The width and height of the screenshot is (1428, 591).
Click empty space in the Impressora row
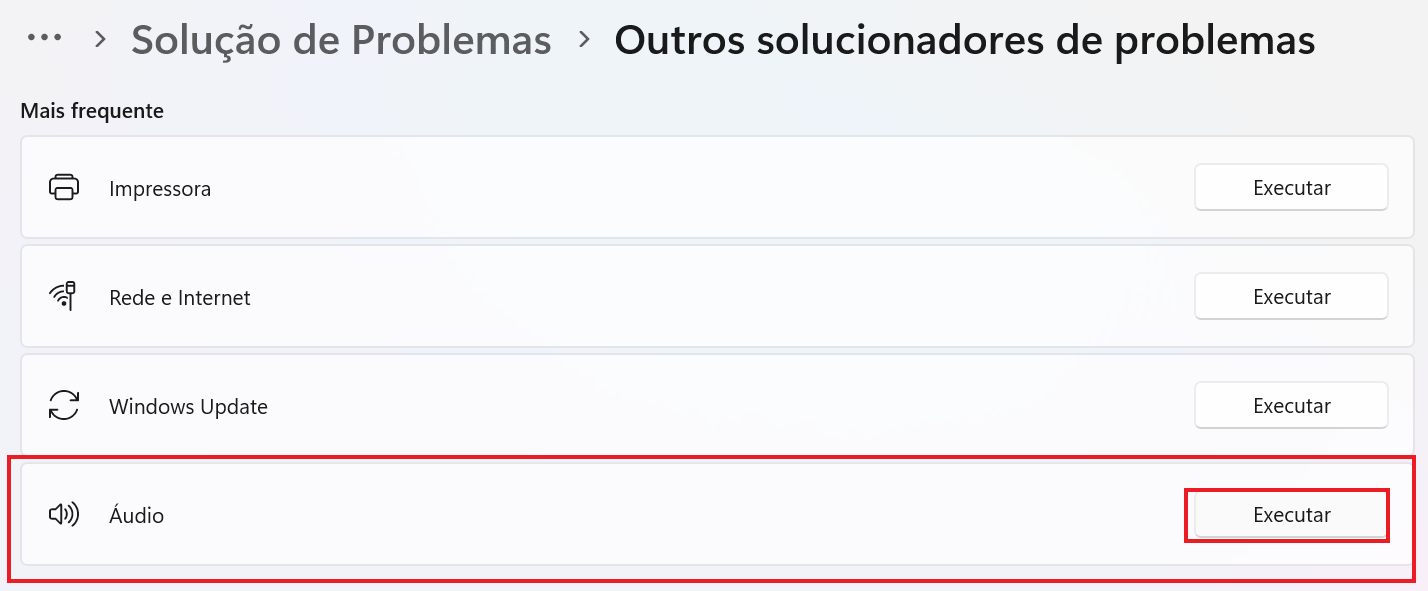[x=700, y=188]
